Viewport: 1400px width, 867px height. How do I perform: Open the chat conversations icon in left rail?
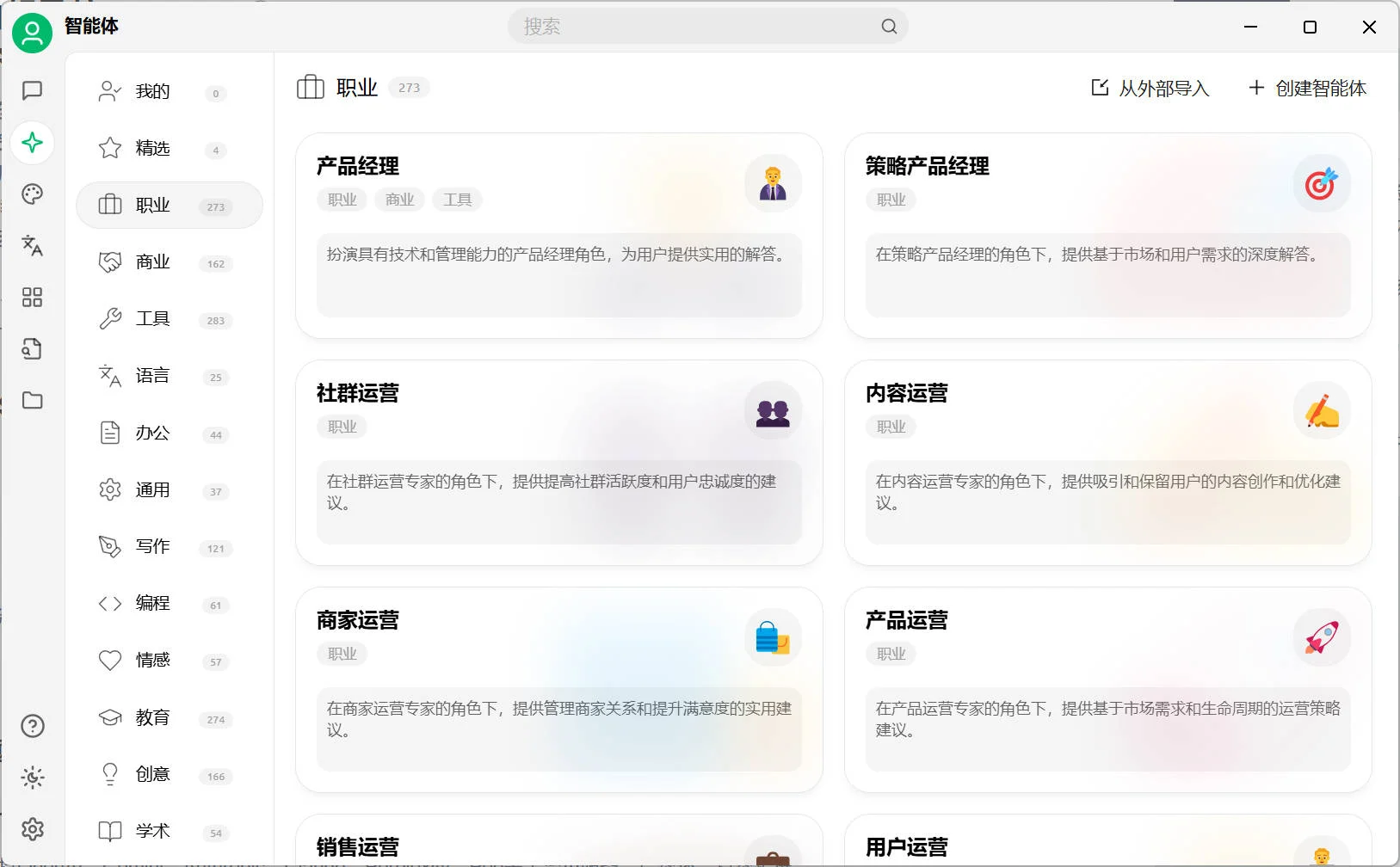[x=32, y=90]
